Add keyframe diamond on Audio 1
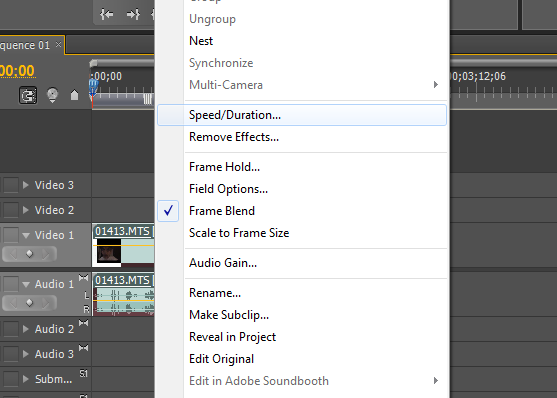 pyautogui.click(x=29, y=303)
